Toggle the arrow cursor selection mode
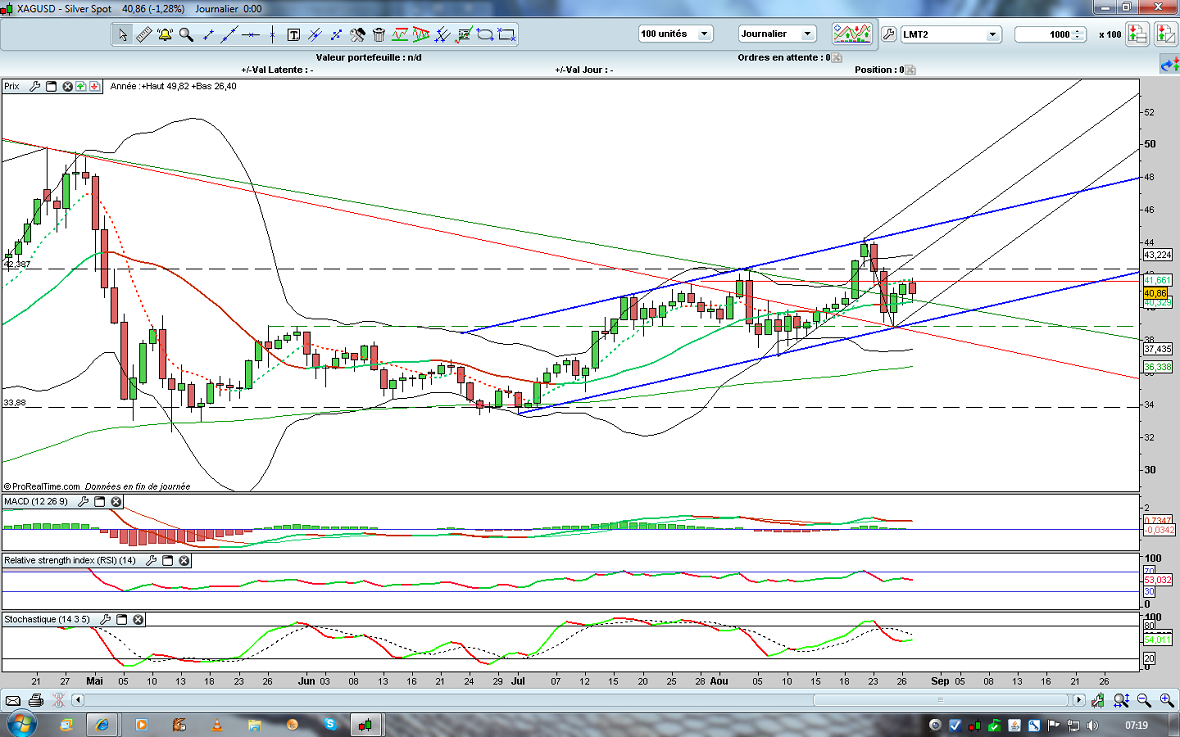Image resolution: width=1180 pixels, height=737 pixels. pyautogui.click(x=122, y=34)
